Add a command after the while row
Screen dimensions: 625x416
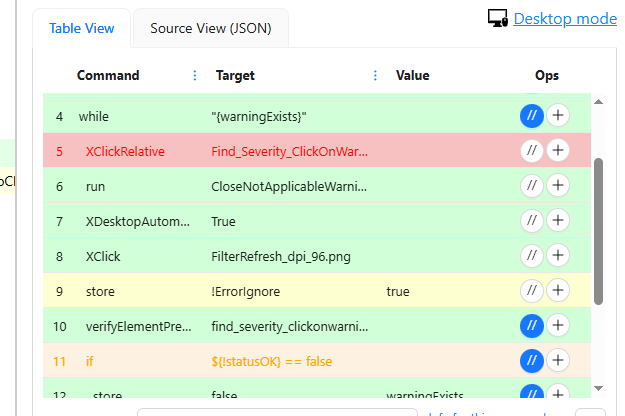558,116
